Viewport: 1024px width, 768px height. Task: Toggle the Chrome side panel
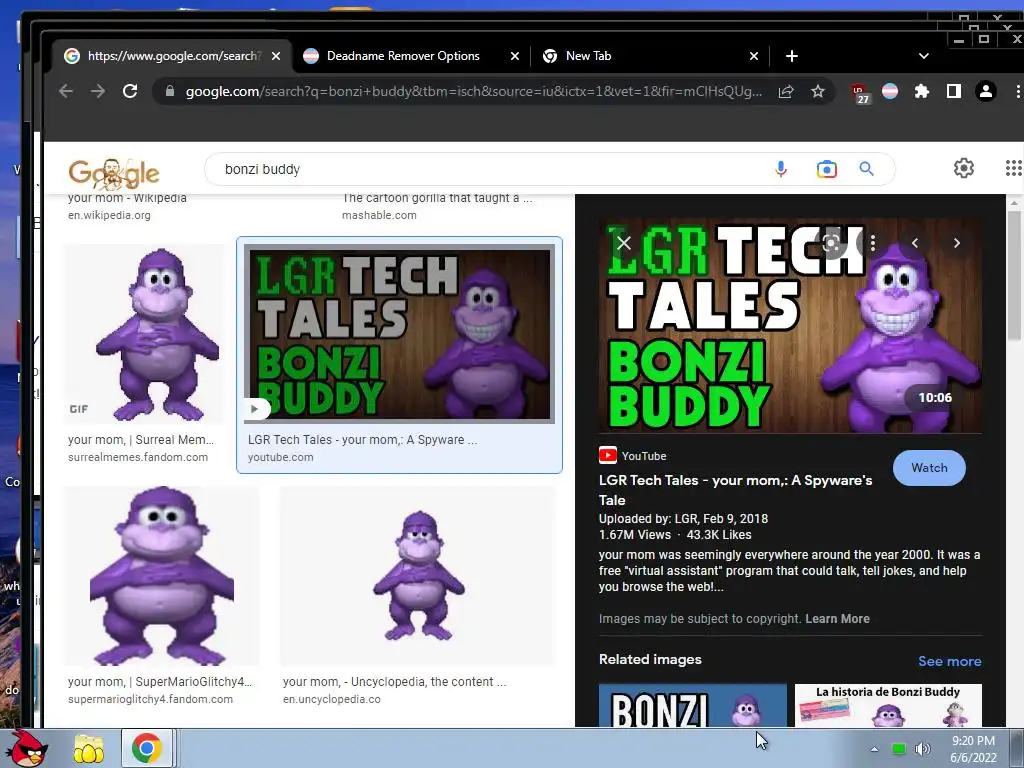(x=953, y=91)
